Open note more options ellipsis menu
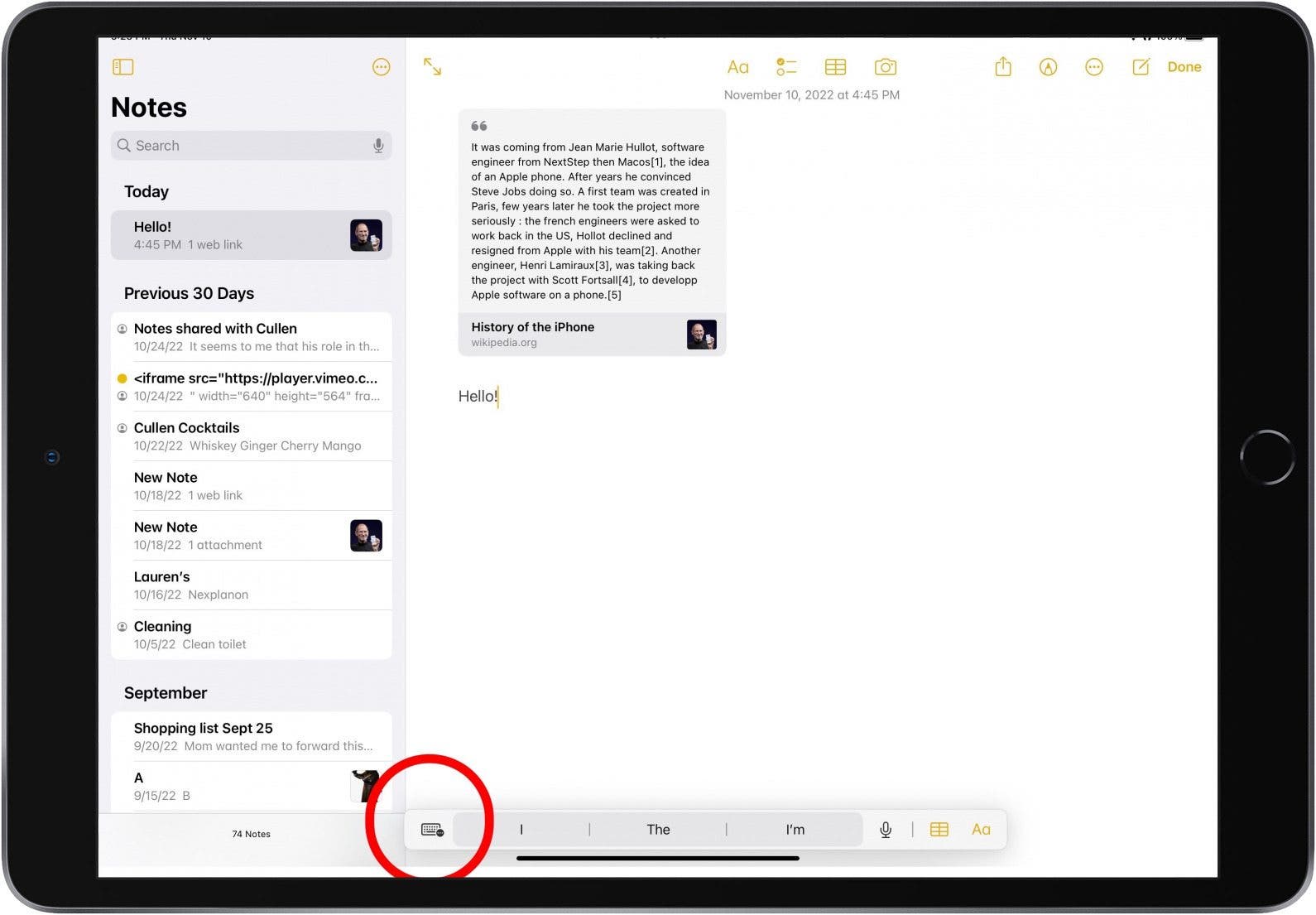Image resolution: width=1316 pixels, height=915 pixels. pos(1093,67)
